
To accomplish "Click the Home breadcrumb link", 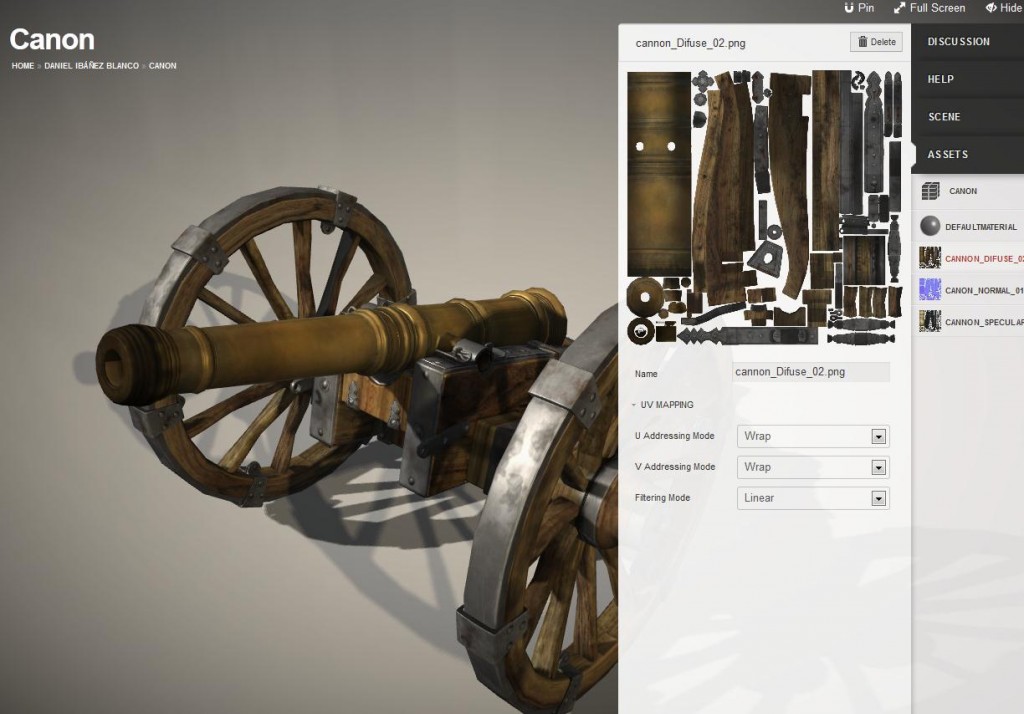I will point(23,66).
